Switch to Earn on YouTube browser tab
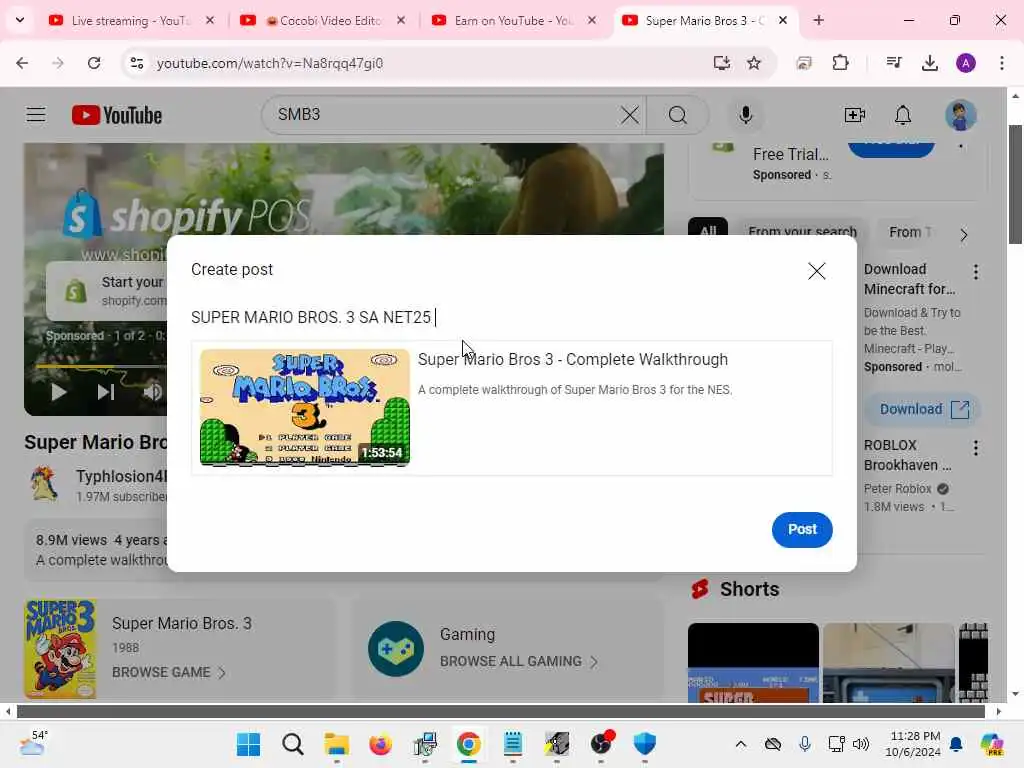This screenshot has width=1024, height=768. [x=513, y=20]
